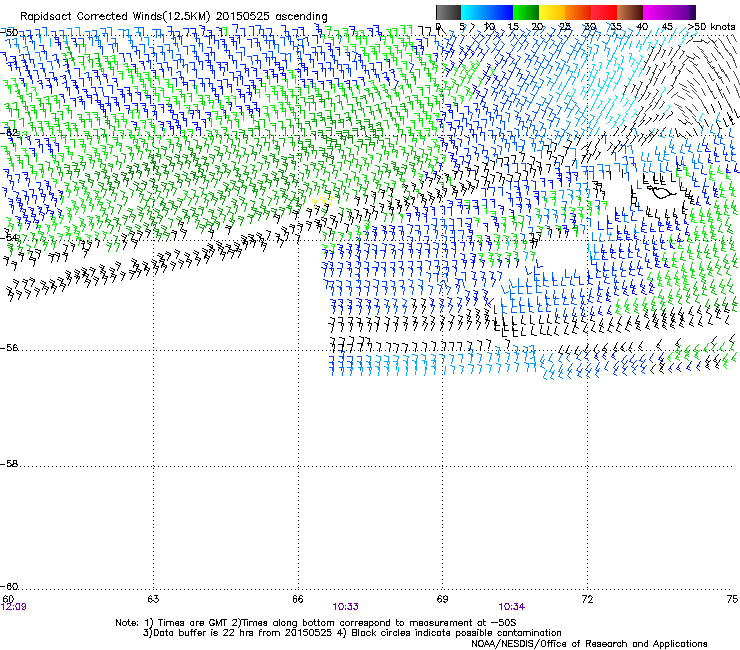Click the gray 0-5 knots legend segment
This screenshot has height=650, width=740.
(x=448, y=12)
